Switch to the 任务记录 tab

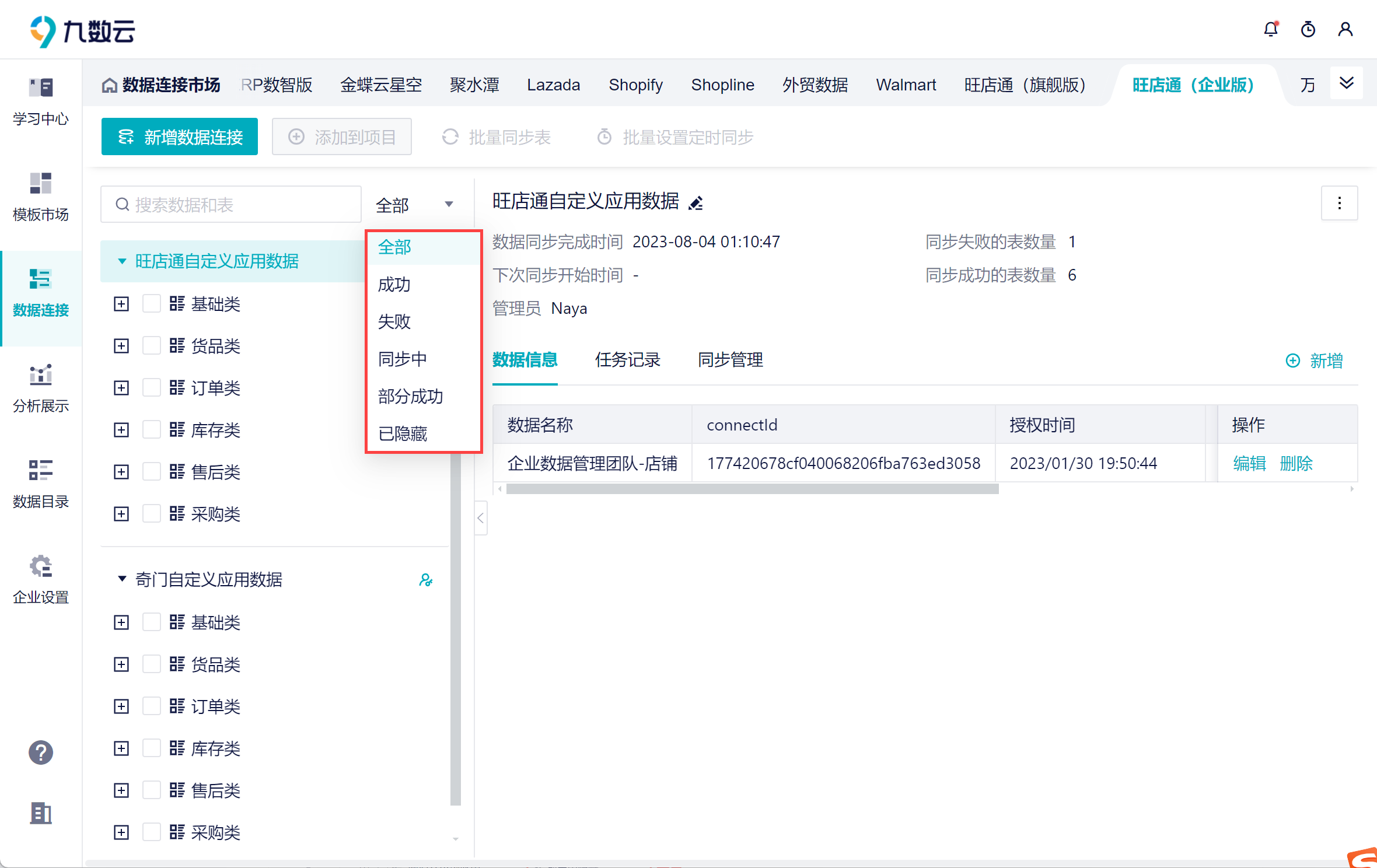627,360
